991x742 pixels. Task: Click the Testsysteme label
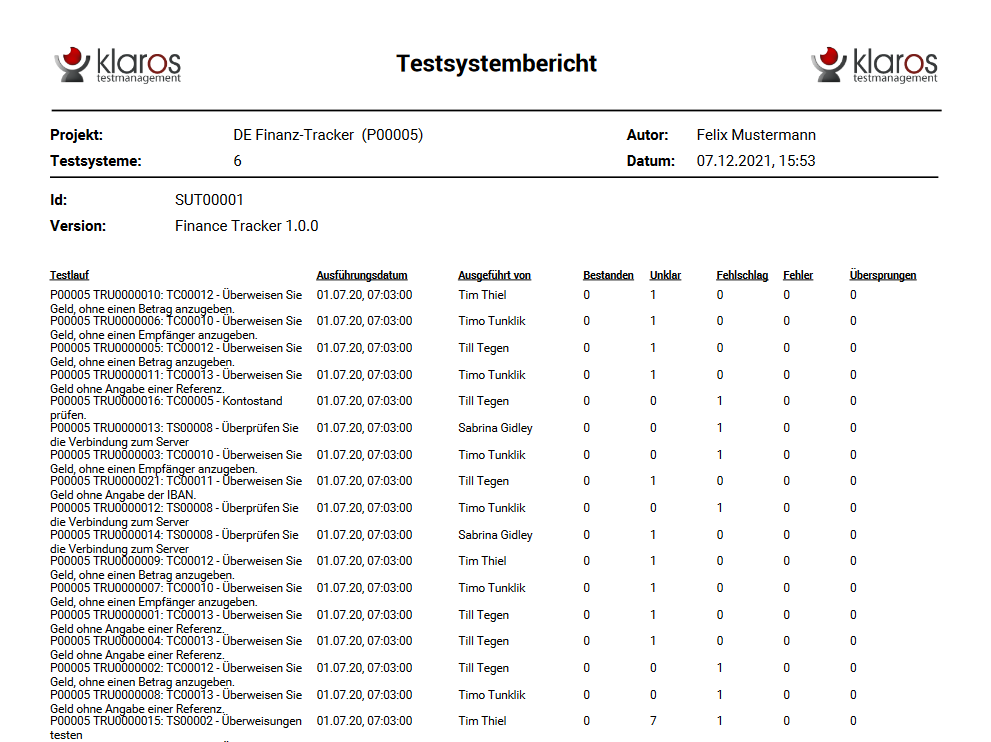pyautogui.click(x=95, y=161)
